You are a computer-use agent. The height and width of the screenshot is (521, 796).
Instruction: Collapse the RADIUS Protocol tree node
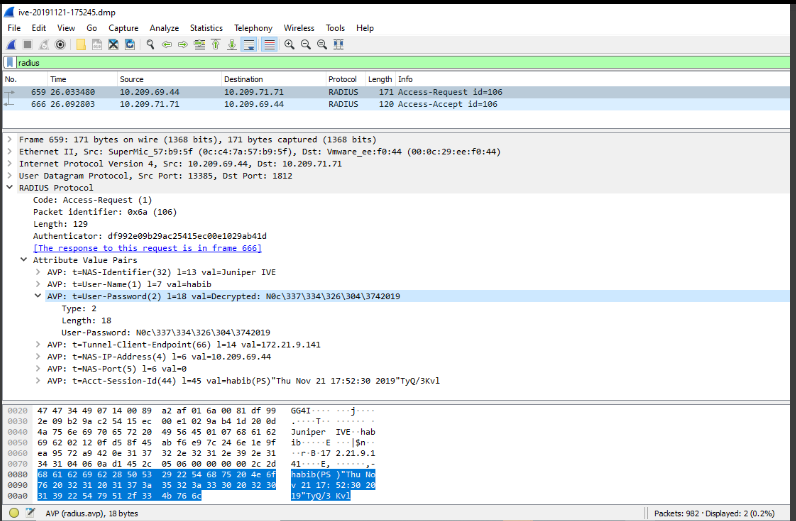coord(10,187)
